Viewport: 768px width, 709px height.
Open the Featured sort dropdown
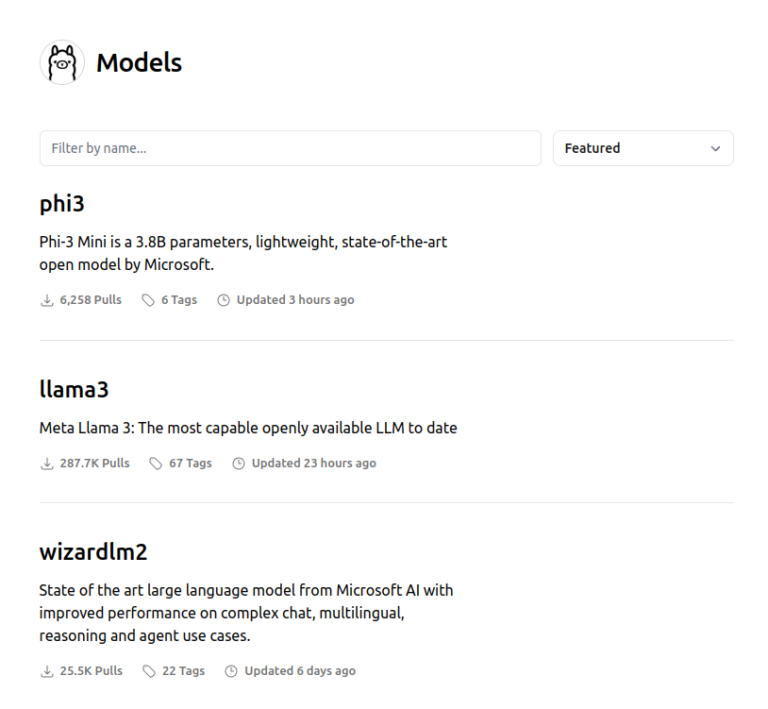click(x=643, y=148)
